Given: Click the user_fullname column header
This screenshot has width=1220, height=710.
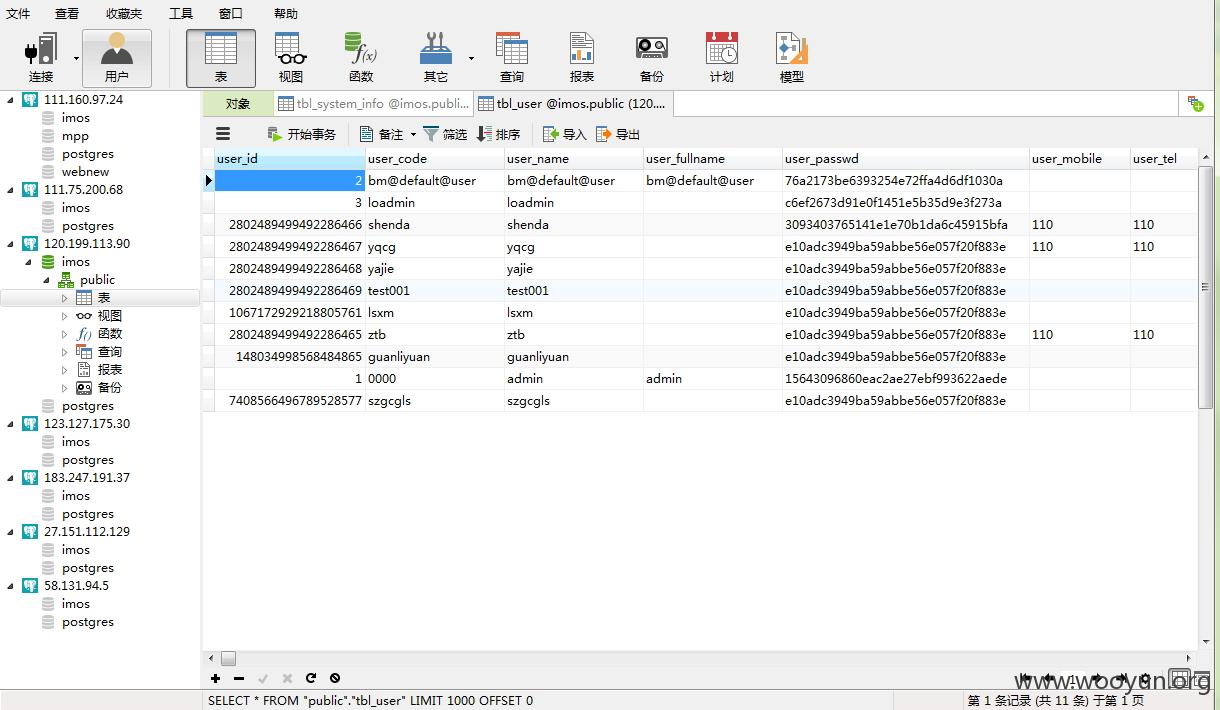Looking at the screenshot, I should (x=713, y=159).
